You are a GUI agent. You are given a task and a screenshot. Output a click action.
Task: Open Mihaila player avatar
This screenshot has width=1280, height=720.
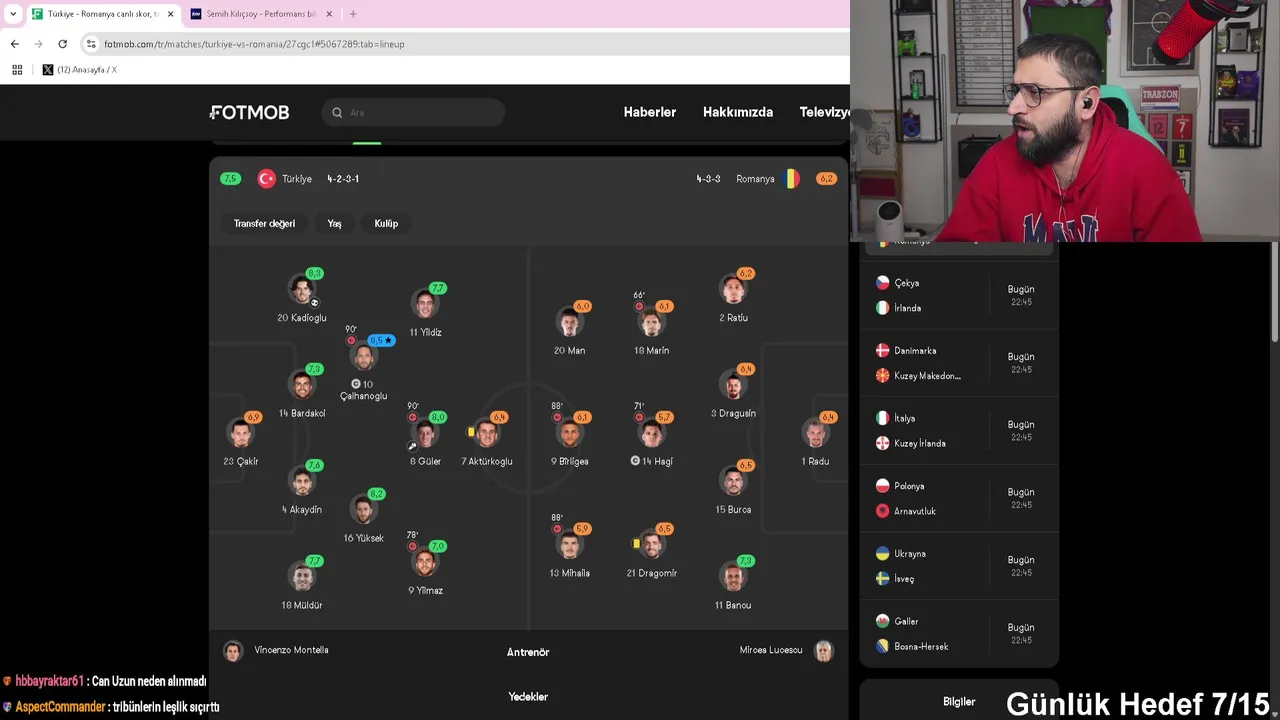[x=569, y=546]
